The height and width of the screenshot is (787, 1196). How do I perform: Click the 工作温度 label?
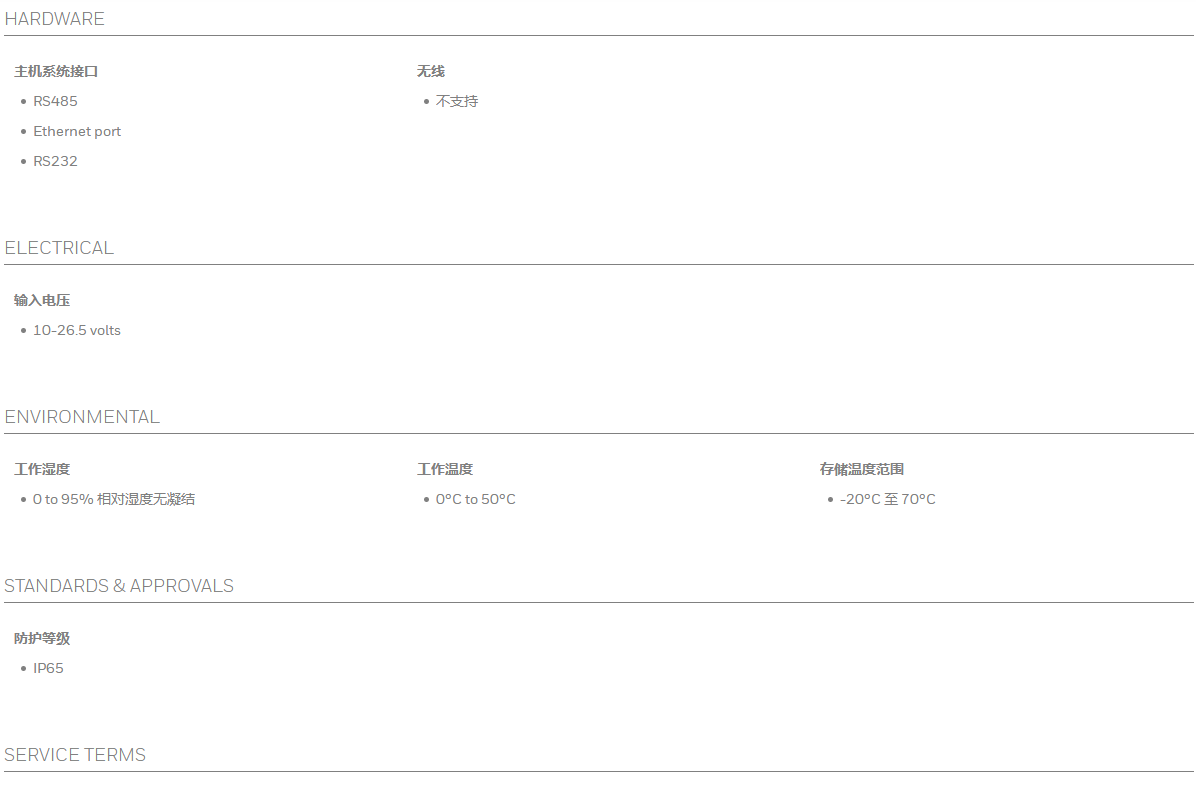[445, 470]
